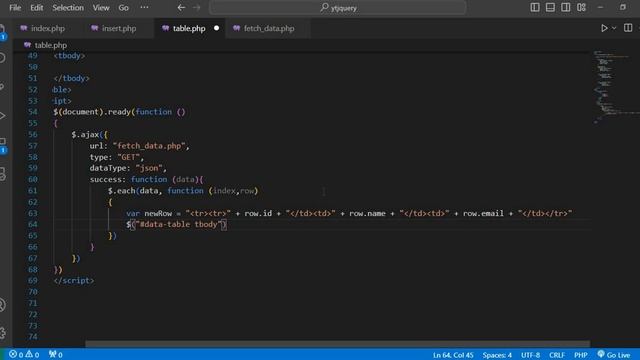Viewport: 640px width, 360px height.
Task: Go back with the left arrow
Action: [181, 7]
